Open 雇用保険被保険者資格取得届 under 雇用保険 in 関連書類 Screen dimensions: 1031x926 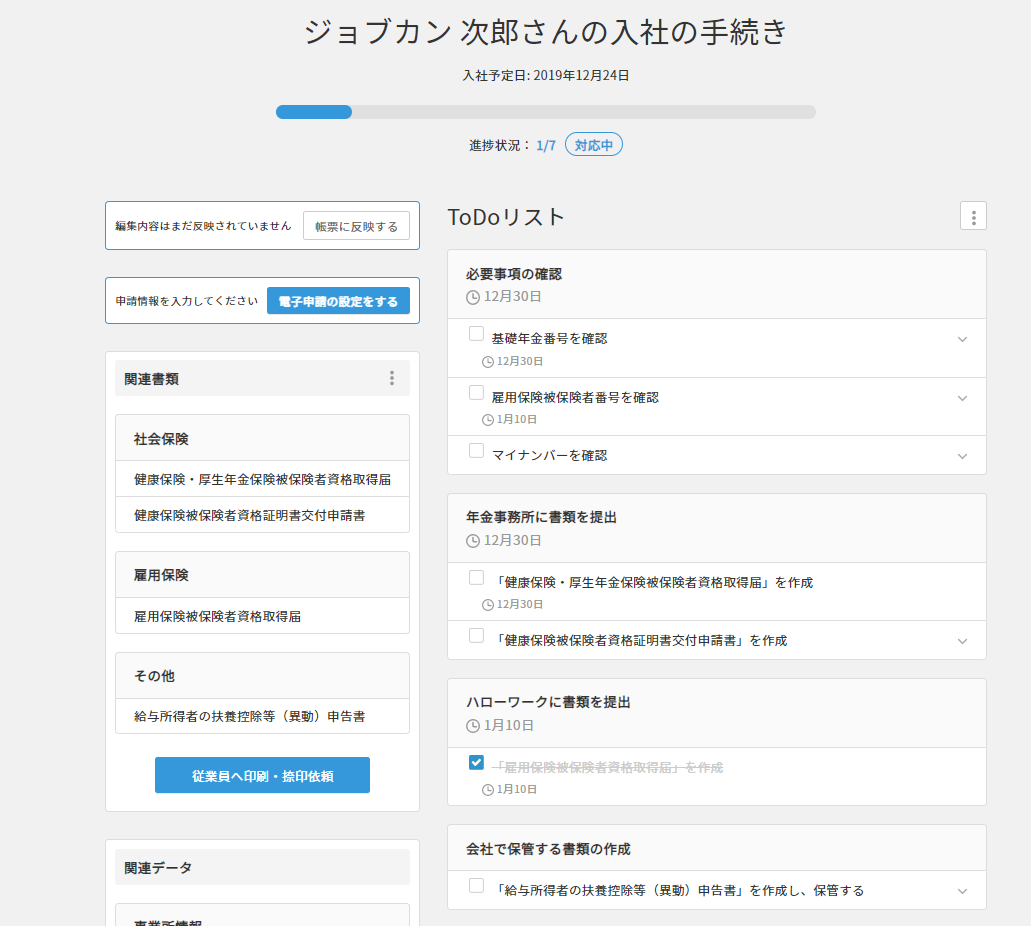[x=262, y=616]
